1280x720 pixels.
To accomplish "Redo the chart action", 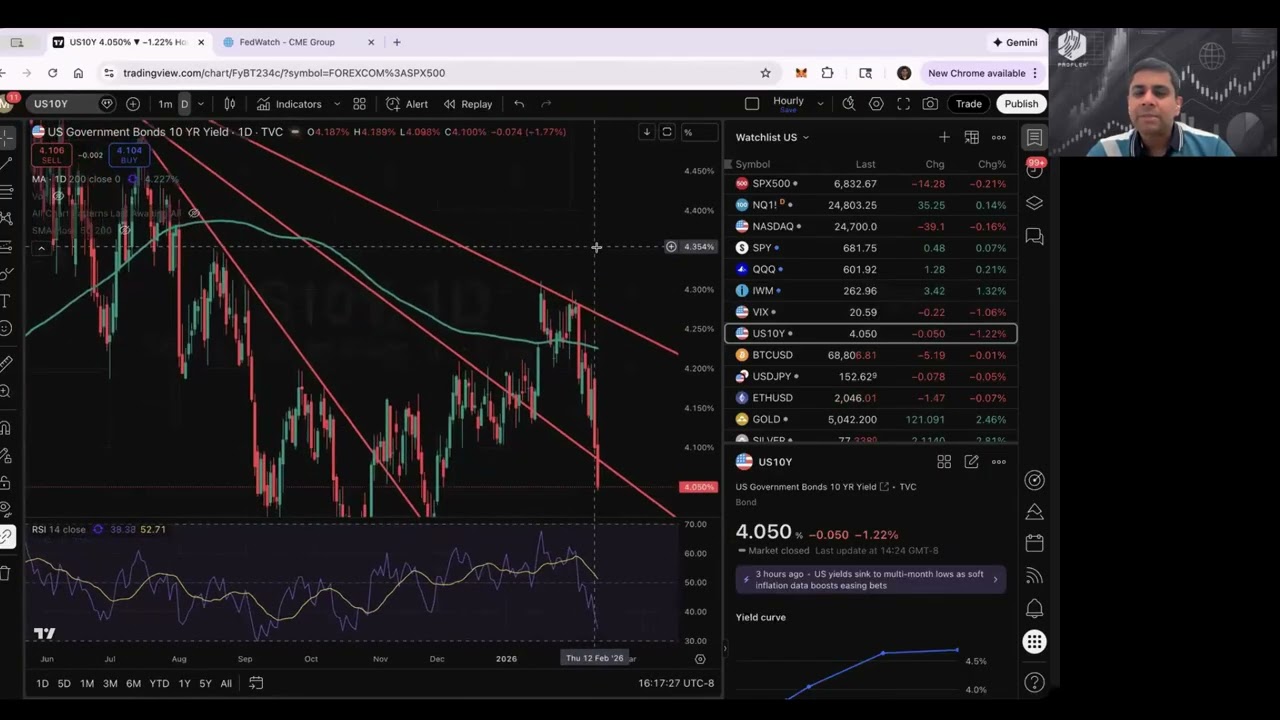I will [546, 104].
